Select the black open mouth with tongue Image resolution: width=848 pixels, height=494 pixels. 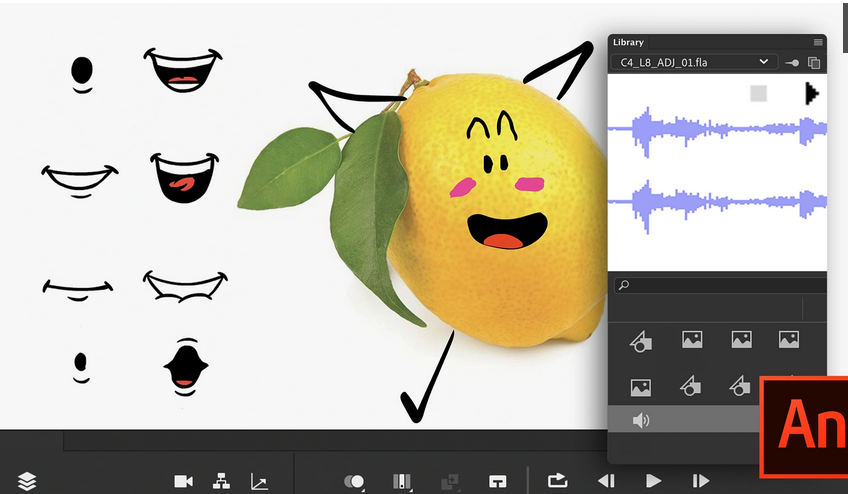[184, 177]
